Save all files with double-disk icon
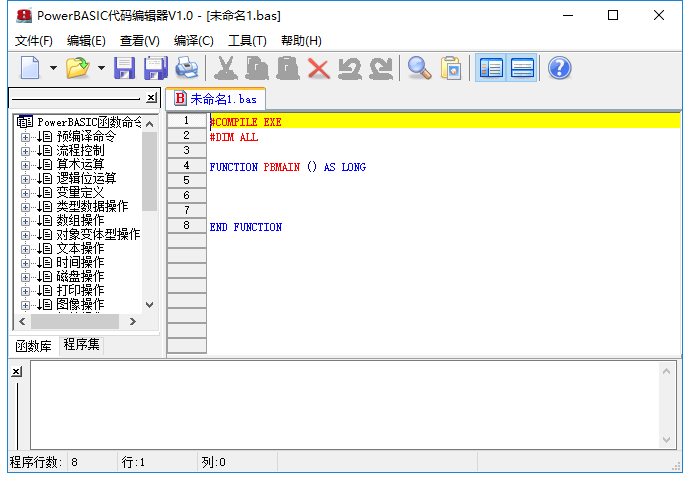The width and height of the screenshot is (690, 480). (x=156, y=68)
